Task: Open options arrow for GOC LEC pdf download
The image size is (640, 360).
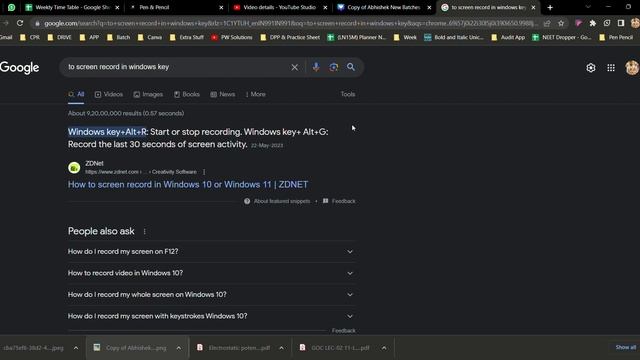Action: [x=384, y=348]
